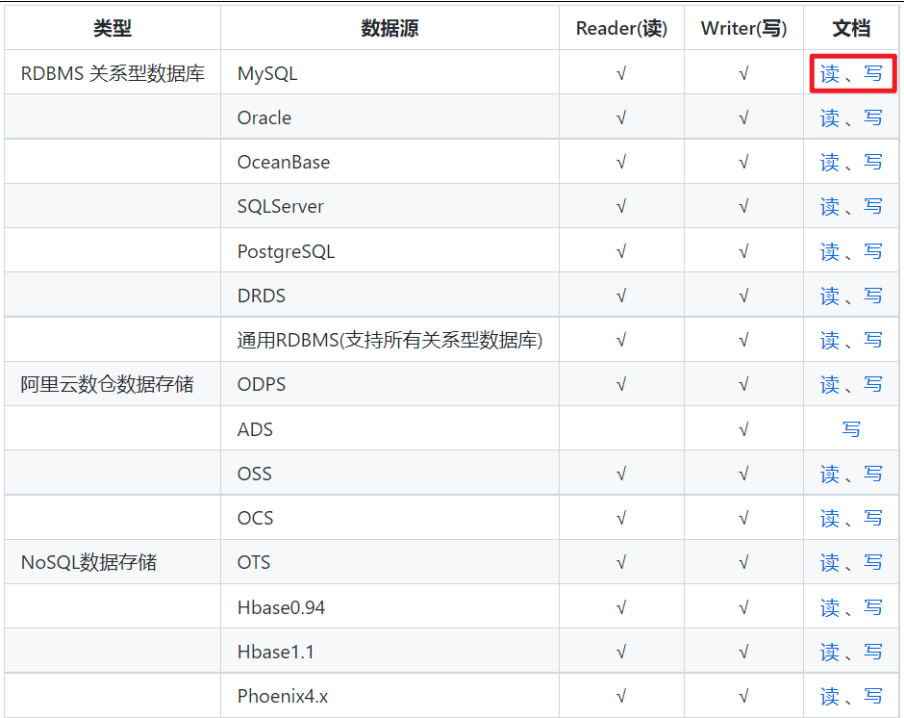Open the Hbase1.1 write (写) doc link
The image size is (904, 718).
tap(873, 652)
